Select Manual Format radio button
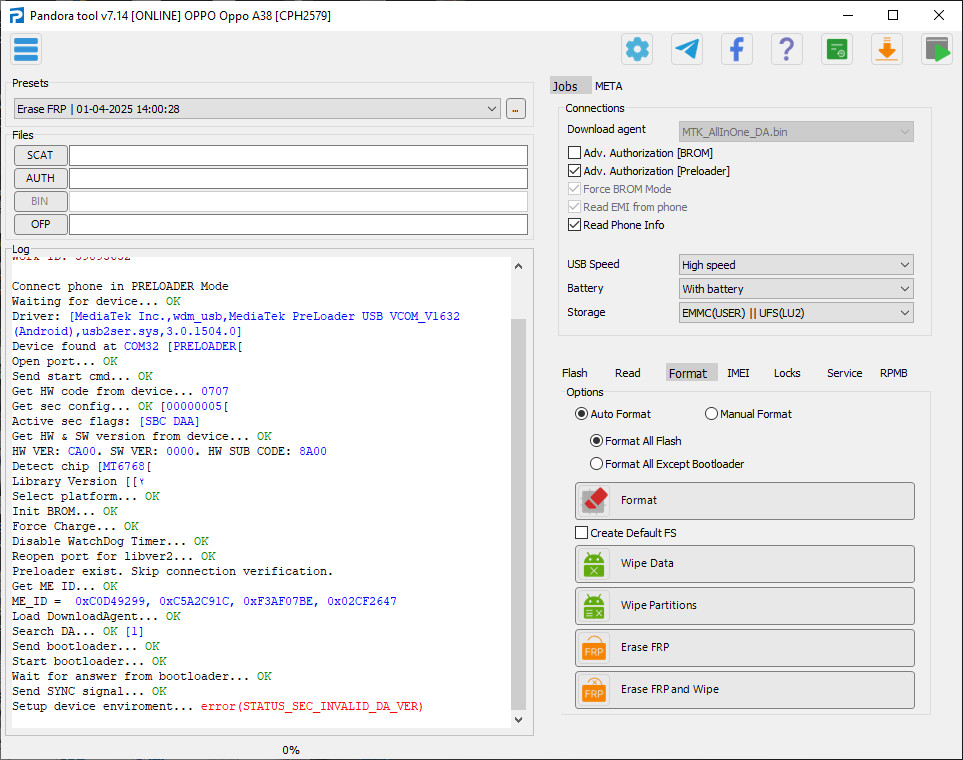 [x=711, y=413]
